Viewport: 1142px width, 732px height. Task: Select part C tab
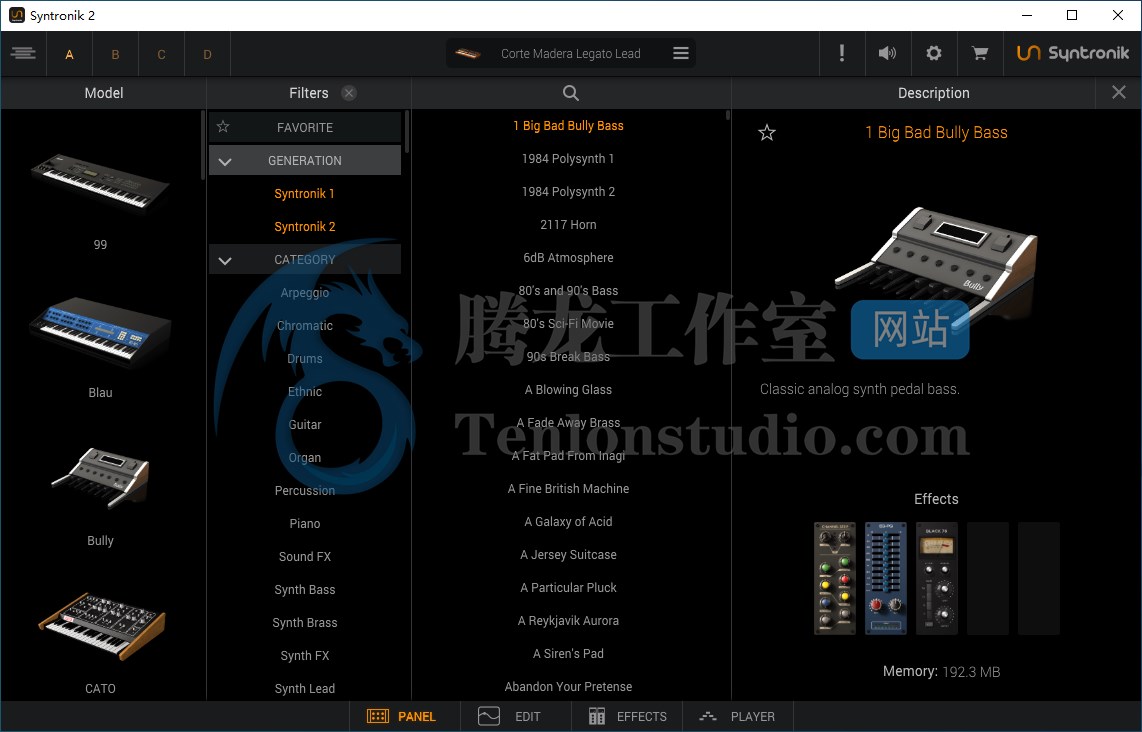[x=161, y=54]
